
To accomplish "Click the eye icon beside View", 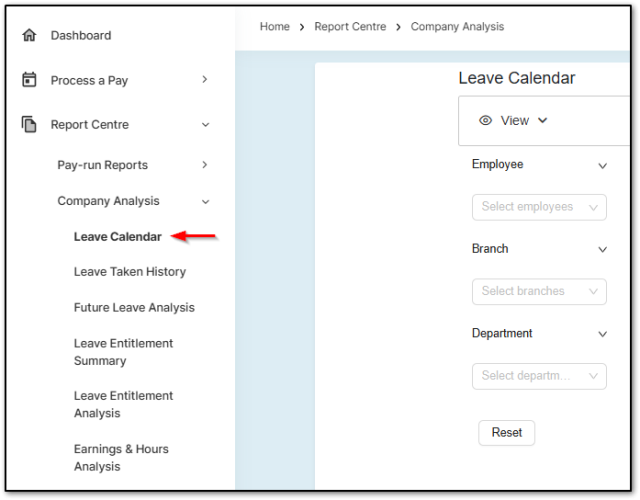I will point(486,120).
